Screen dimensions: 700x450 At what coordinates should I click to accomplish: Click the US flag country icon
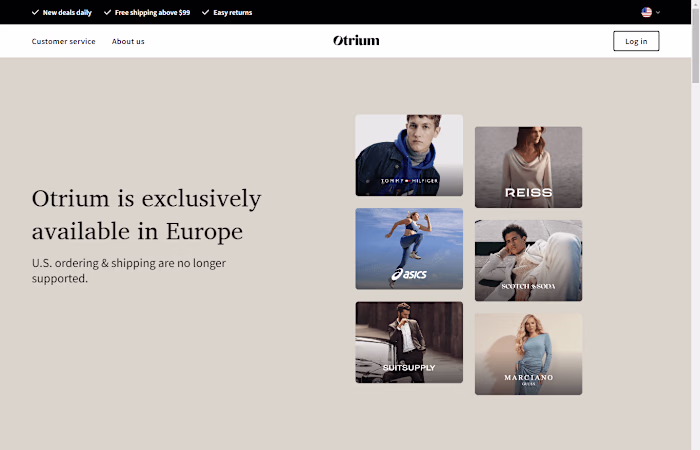[x=646, y=12]
